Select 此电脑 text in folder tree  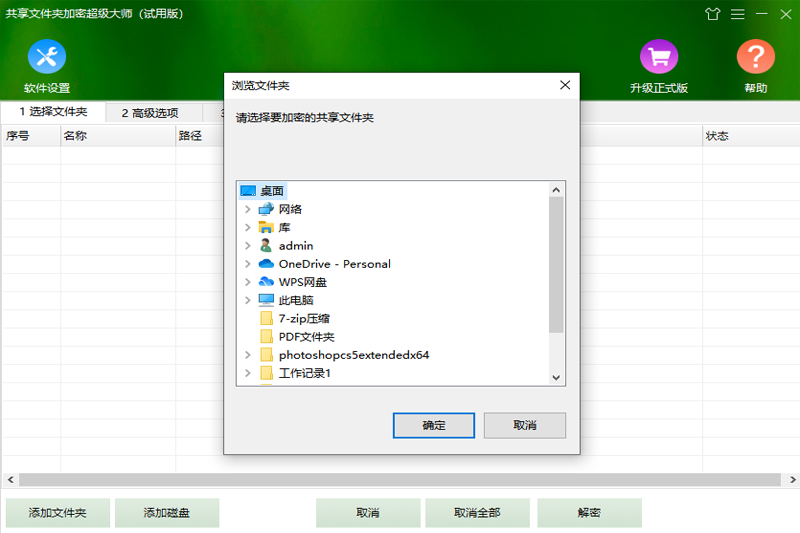point(296,300)
